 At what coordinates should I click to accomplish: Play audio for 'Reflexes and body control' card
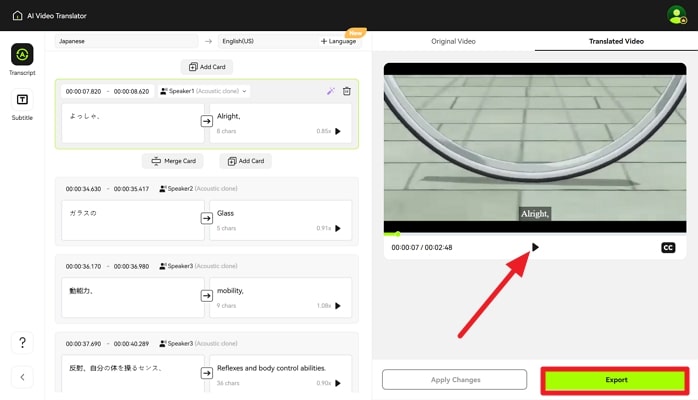point(338,383)
